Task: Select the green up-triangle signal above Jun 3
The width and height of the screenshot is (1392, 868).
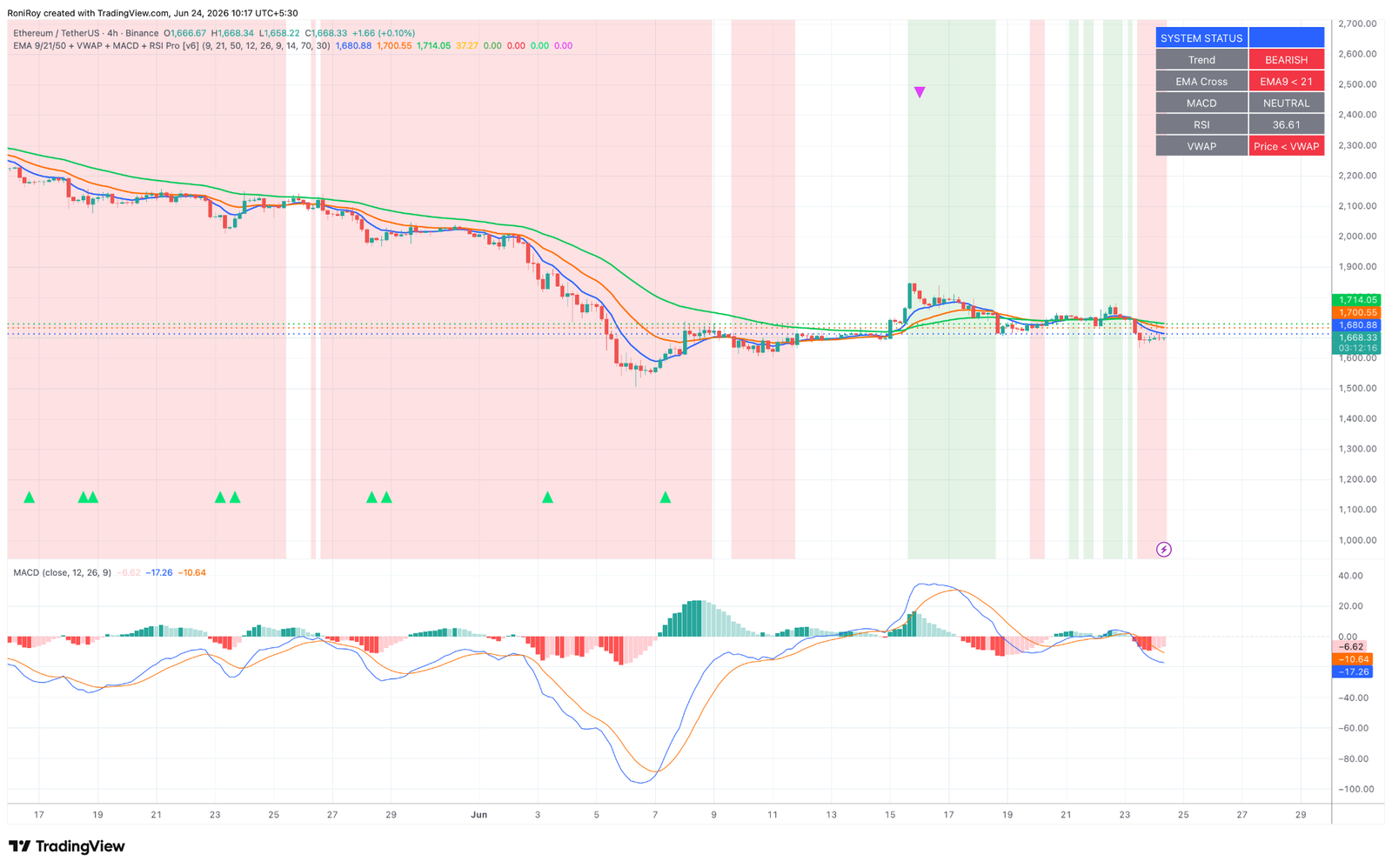Action: click(x=547, y=497)
